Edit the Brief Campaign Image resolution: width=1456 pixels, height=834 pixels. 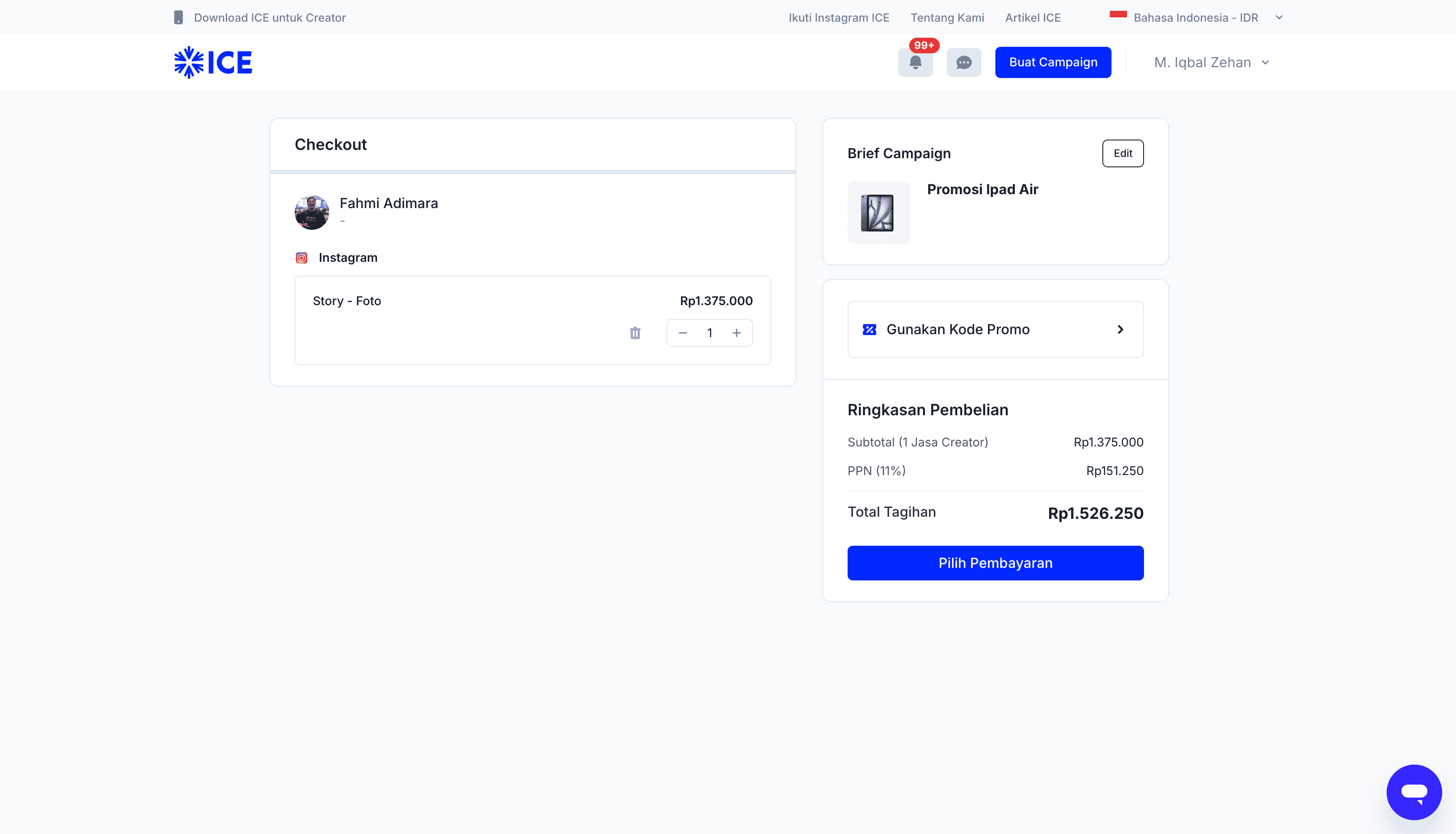click(1122, 153)
